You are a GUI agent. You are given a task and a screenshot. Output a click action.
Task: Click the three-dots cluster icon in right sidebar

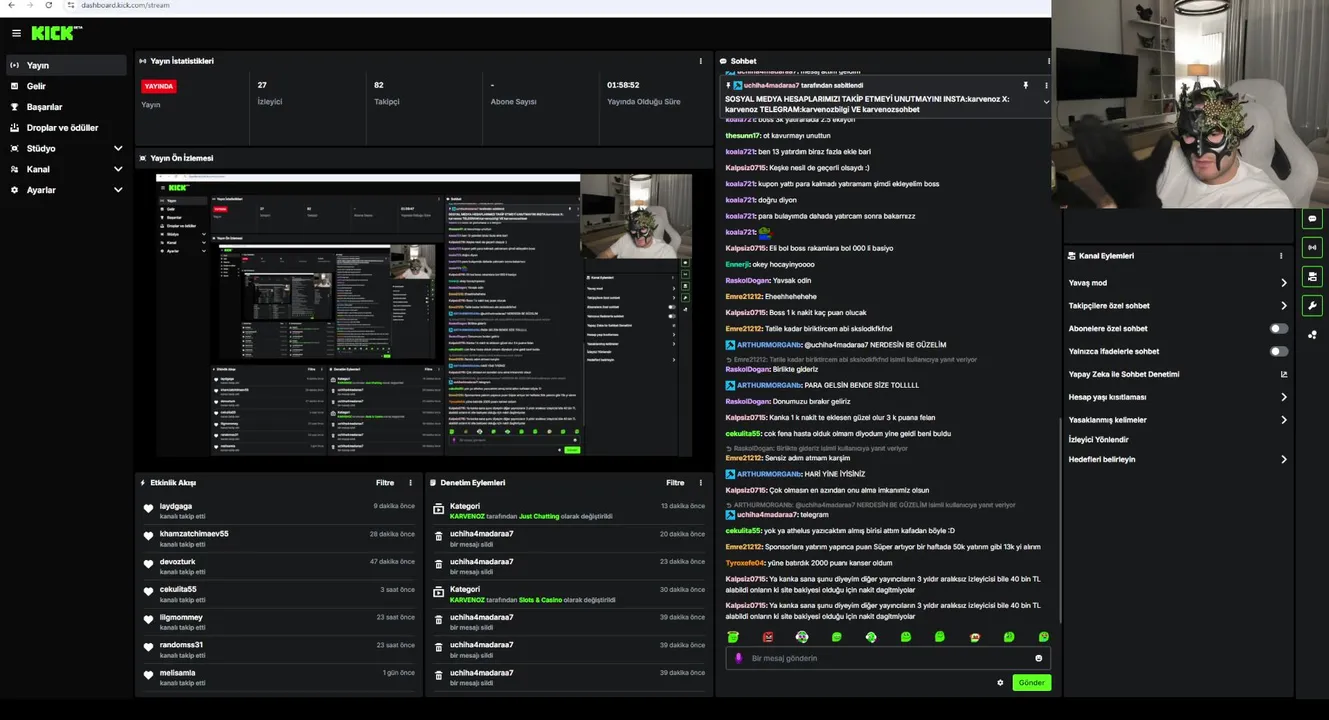point(1312,335)
